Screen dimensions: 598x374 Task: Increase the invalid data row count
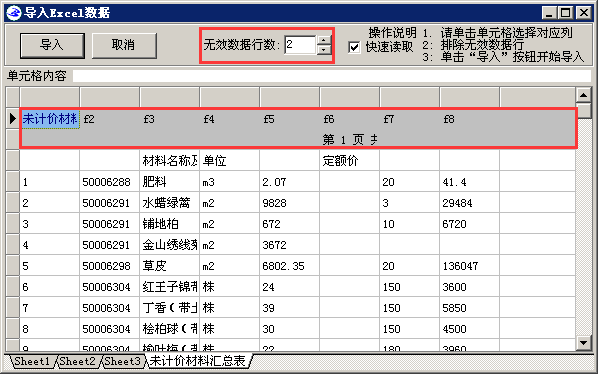[324, 40]
